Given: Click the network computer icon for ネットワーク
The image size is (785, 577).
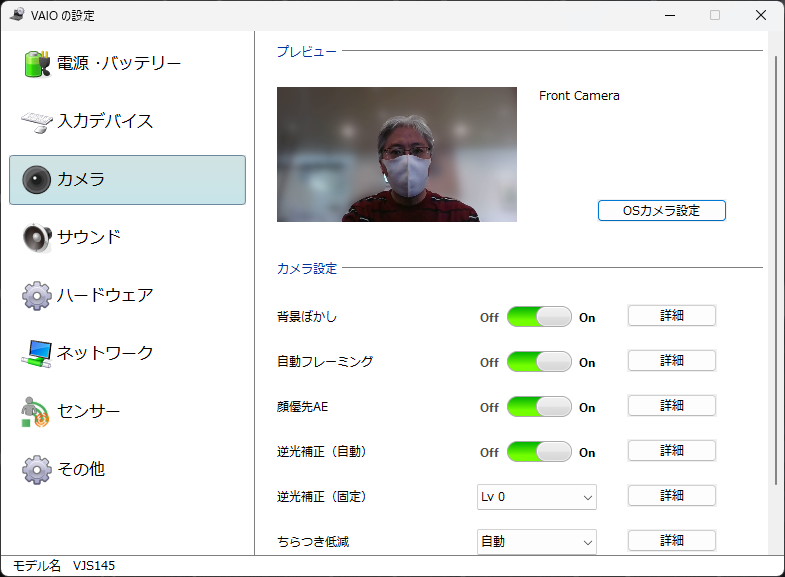Looking at the screenshot, I should click(37, 354).
